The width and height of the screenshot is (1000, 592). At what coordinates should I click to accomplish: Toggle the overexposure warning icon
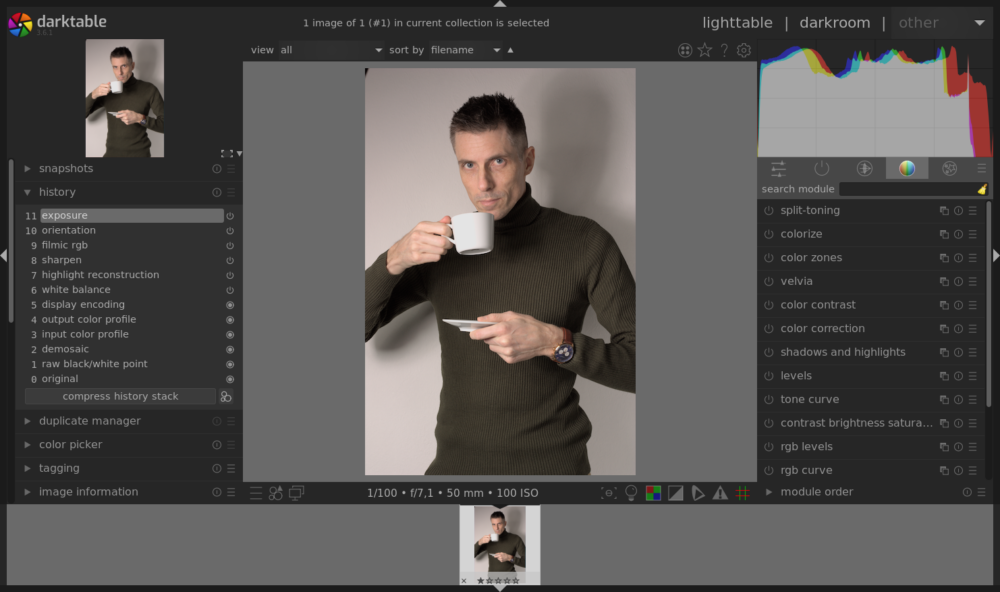pos(675,492)
